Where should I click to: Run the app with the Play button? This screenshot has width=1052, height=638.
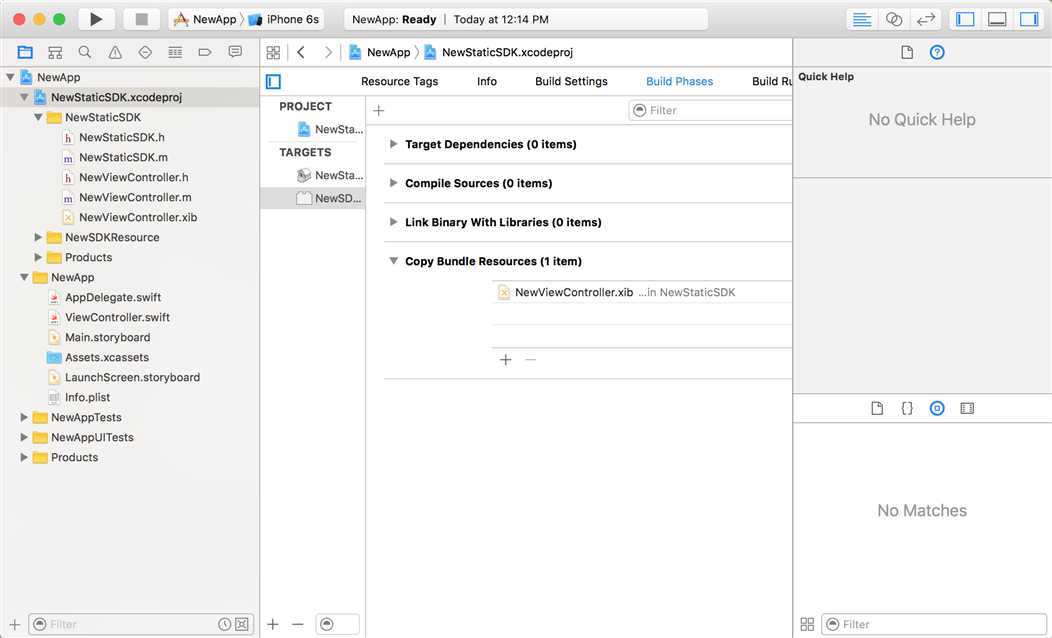point(96,19)
